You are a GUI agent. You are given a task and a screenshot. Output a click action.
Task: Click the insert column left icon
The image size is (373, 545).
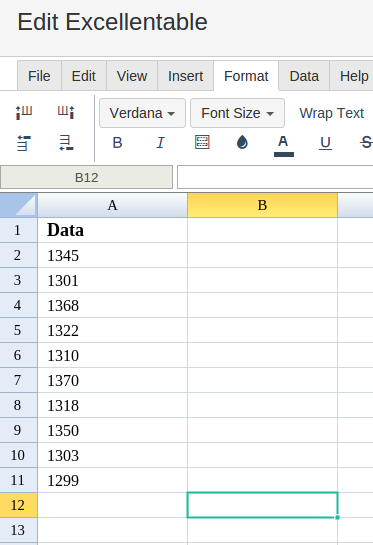pos(24,113)
